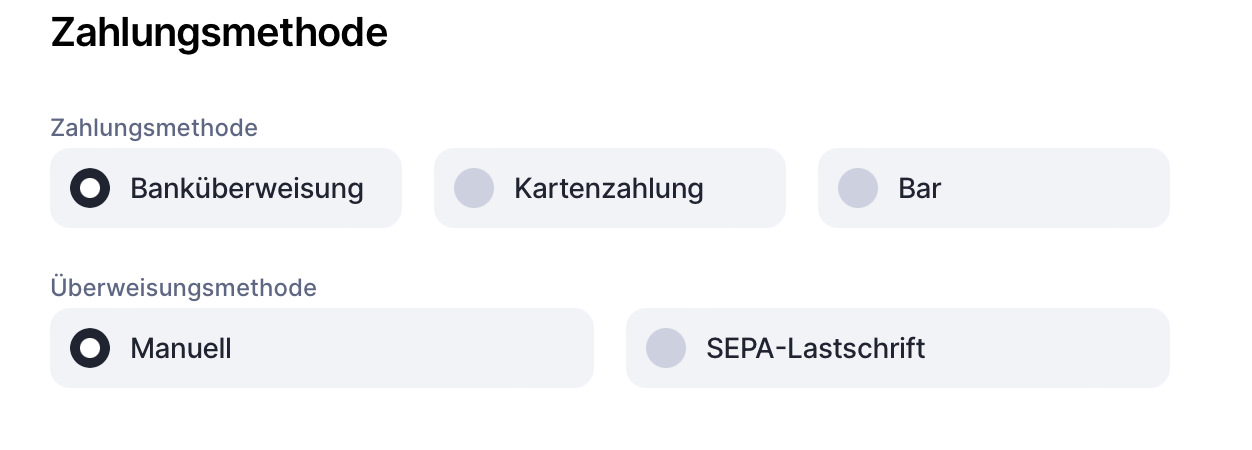The width and height of the screenshot is (1252, 450).
Task: Click the "SEPA-Lastschrift" option label text
Action: 815,348
